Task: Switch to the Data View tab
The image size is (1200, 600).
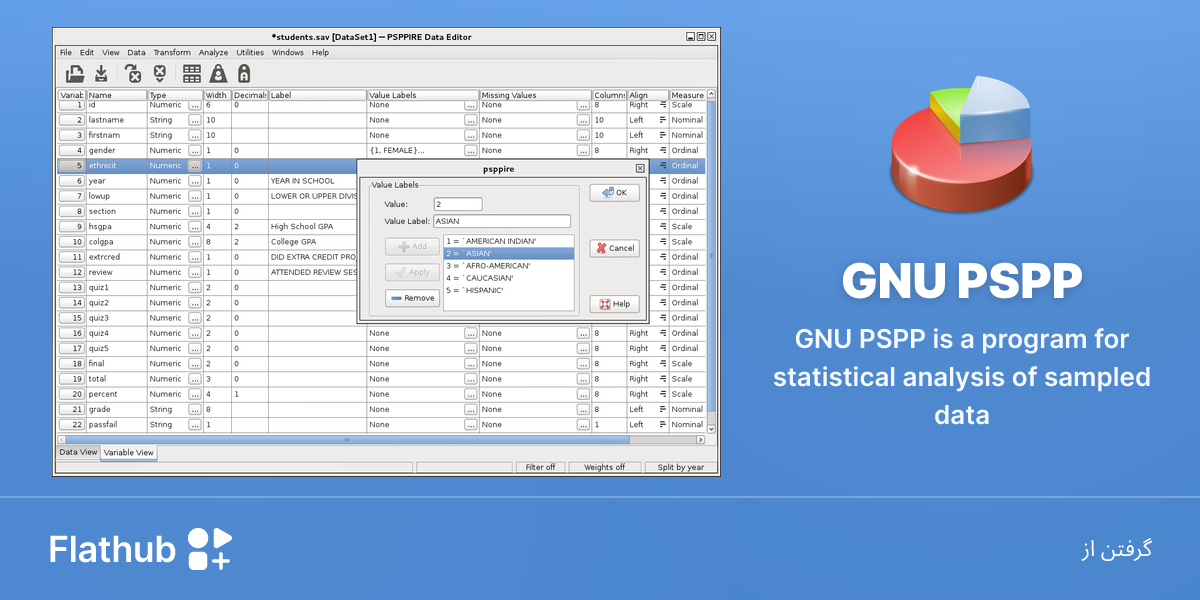Action: pos(78,452)
